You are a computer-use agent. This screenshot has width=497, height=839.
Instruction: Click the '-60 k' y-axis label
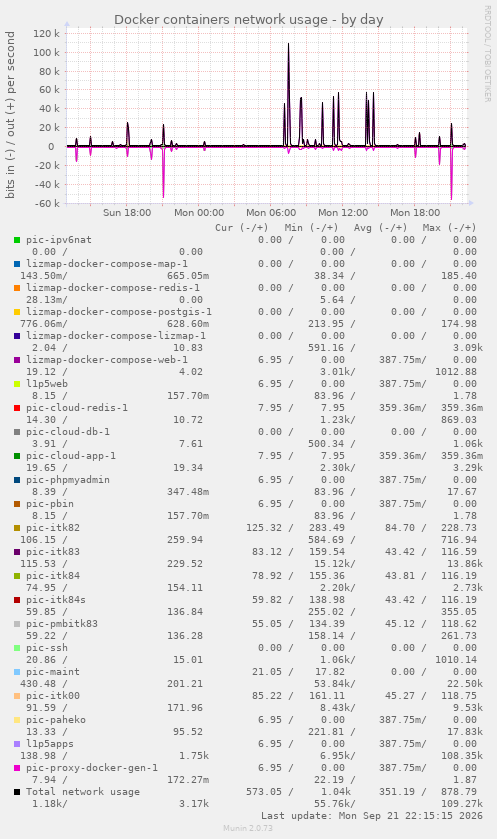pos(45,203)
